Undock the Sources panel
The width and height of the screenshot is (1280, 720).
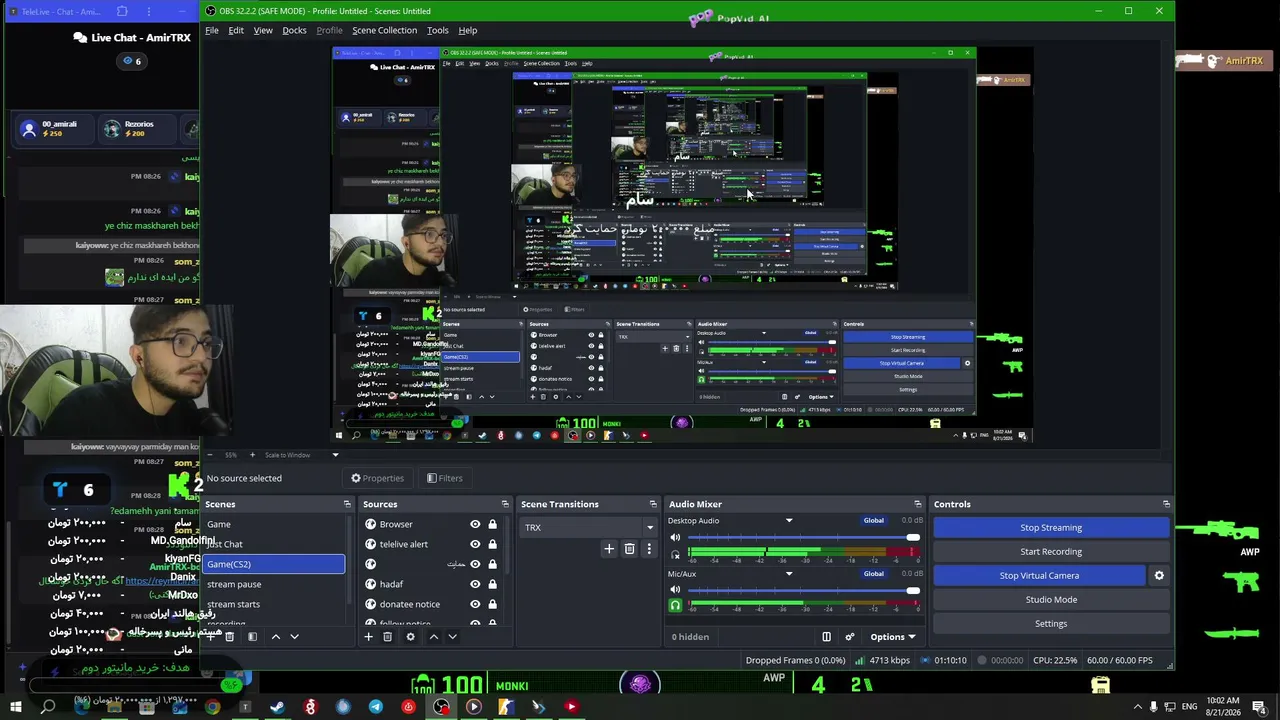505,504
